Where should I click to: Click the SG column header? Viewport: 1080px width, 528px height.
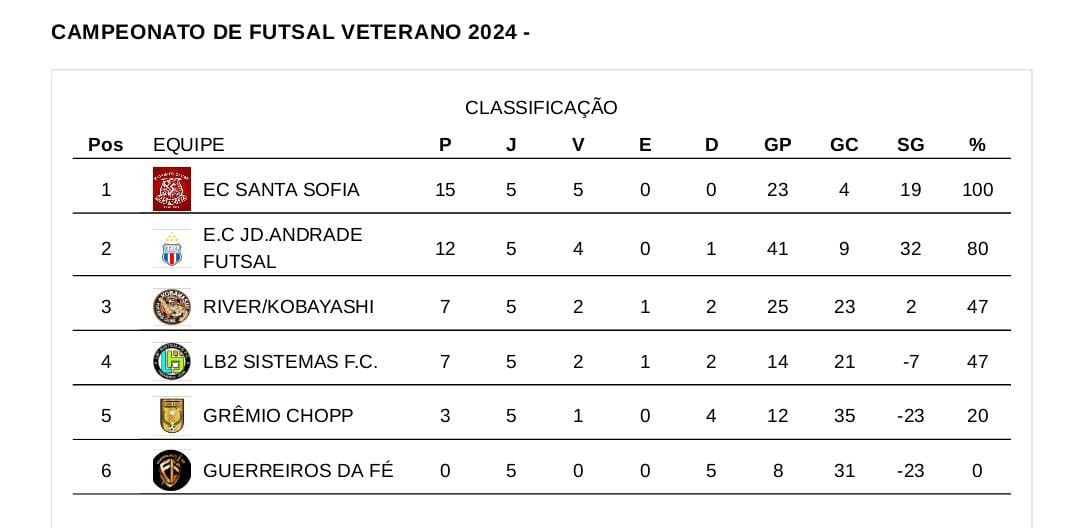(x=911, y=145)
